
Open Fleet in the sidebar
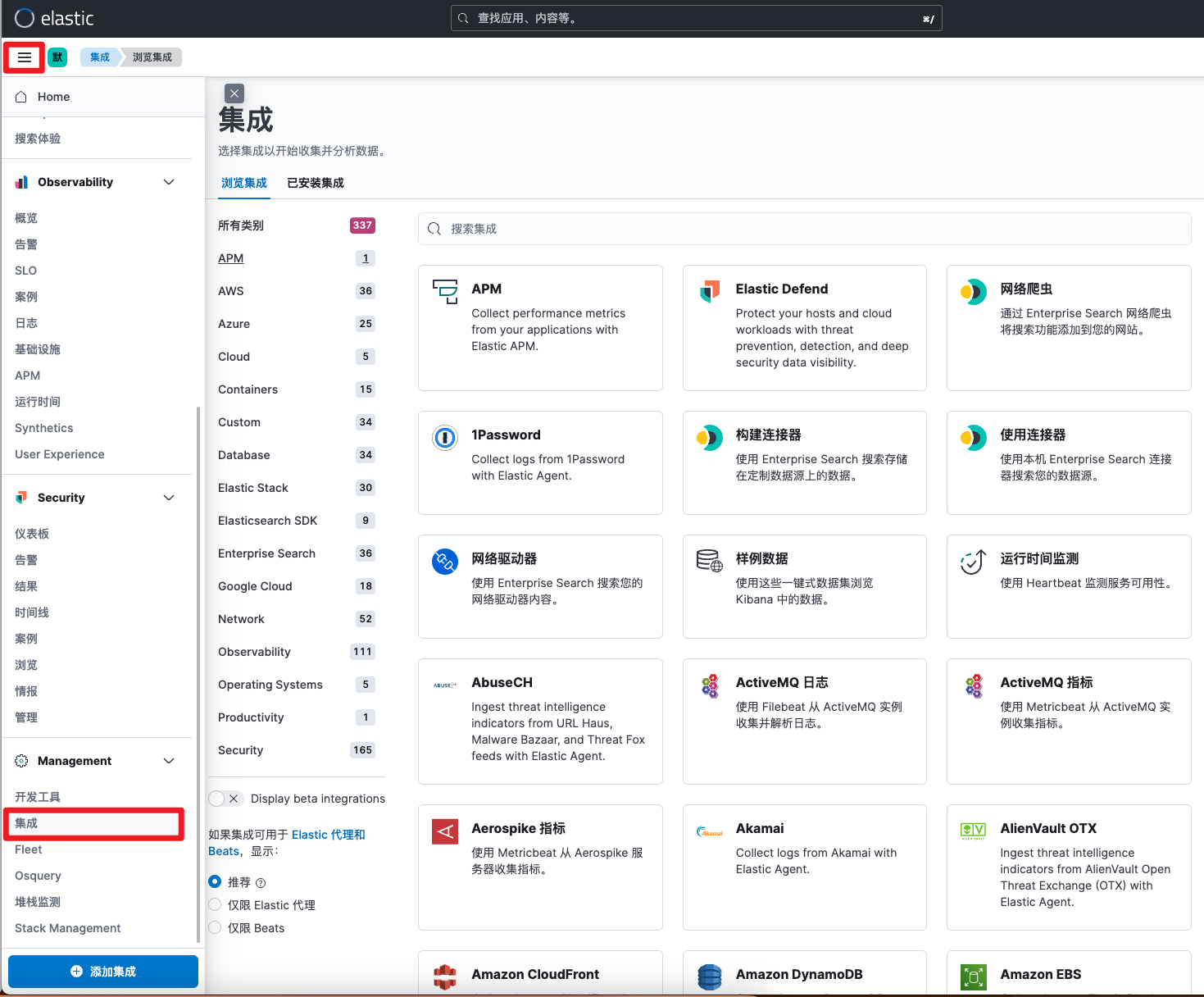coord(29,849)
